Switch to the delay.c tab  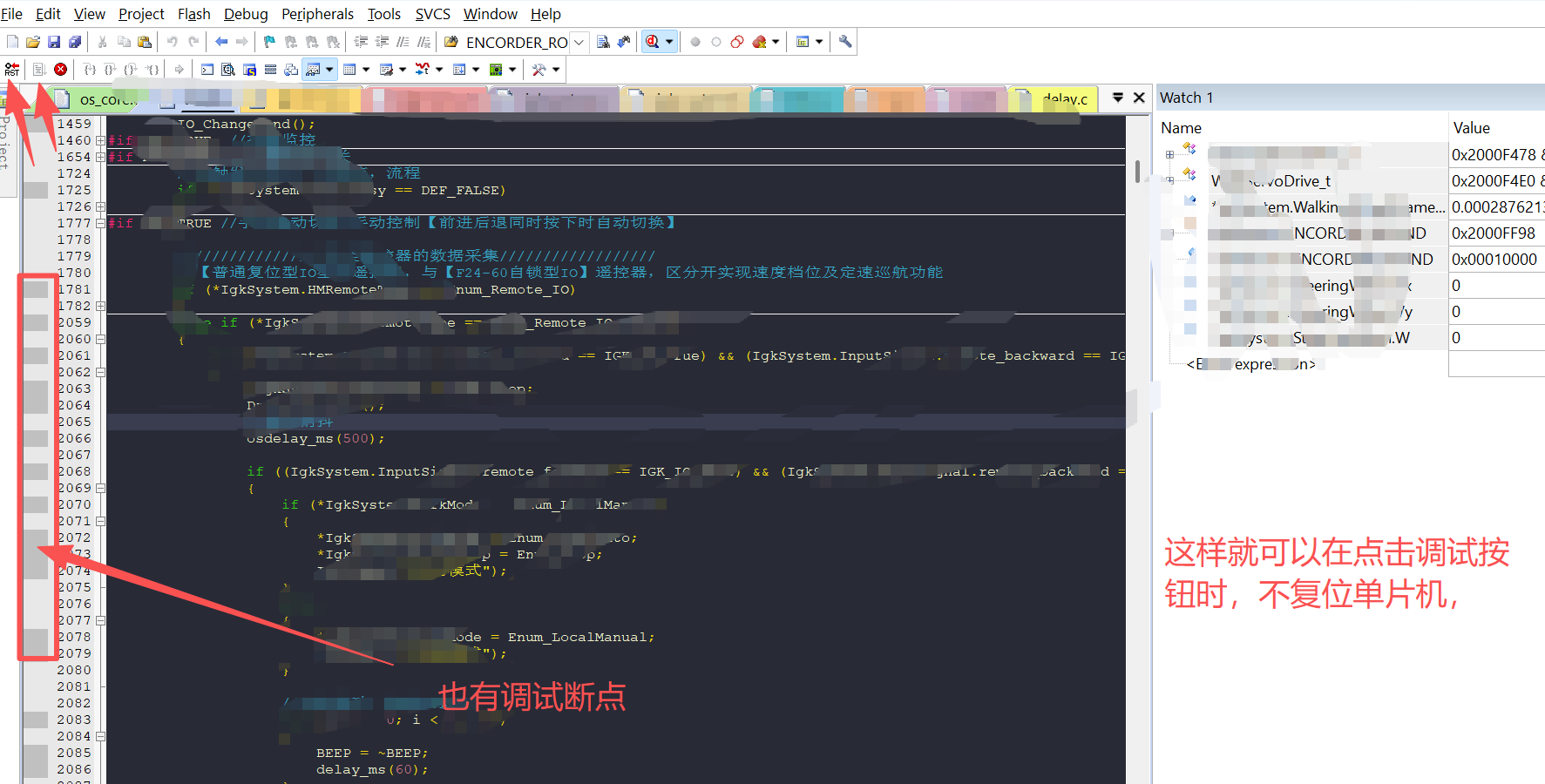1065,98
